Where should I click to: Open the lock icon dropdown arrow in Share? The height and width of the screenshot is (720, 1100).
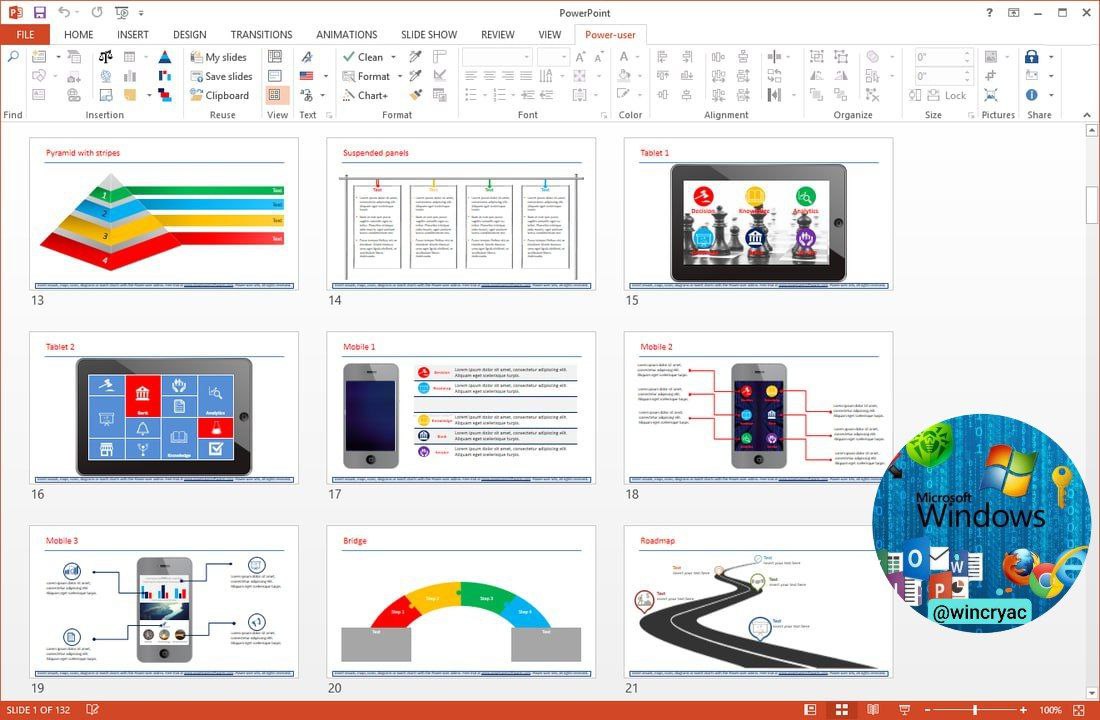click(1051, 57)
